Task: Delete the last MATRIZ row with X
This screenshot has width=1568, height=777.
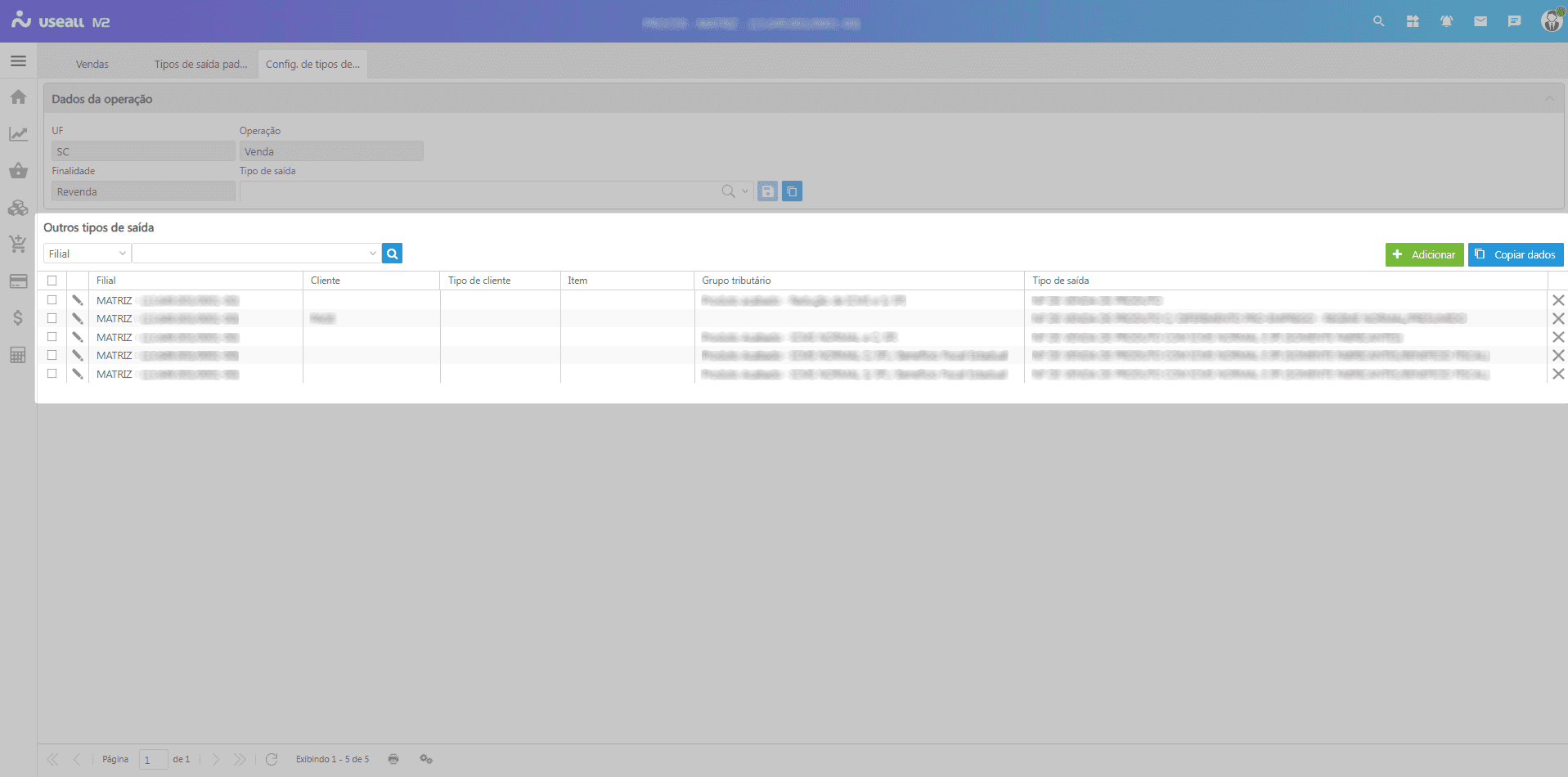Action: (1557, 374)
